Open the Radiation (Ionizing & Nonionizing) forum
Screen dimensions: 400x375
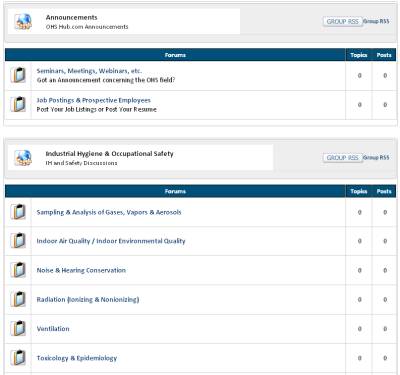tap(88, 300)
